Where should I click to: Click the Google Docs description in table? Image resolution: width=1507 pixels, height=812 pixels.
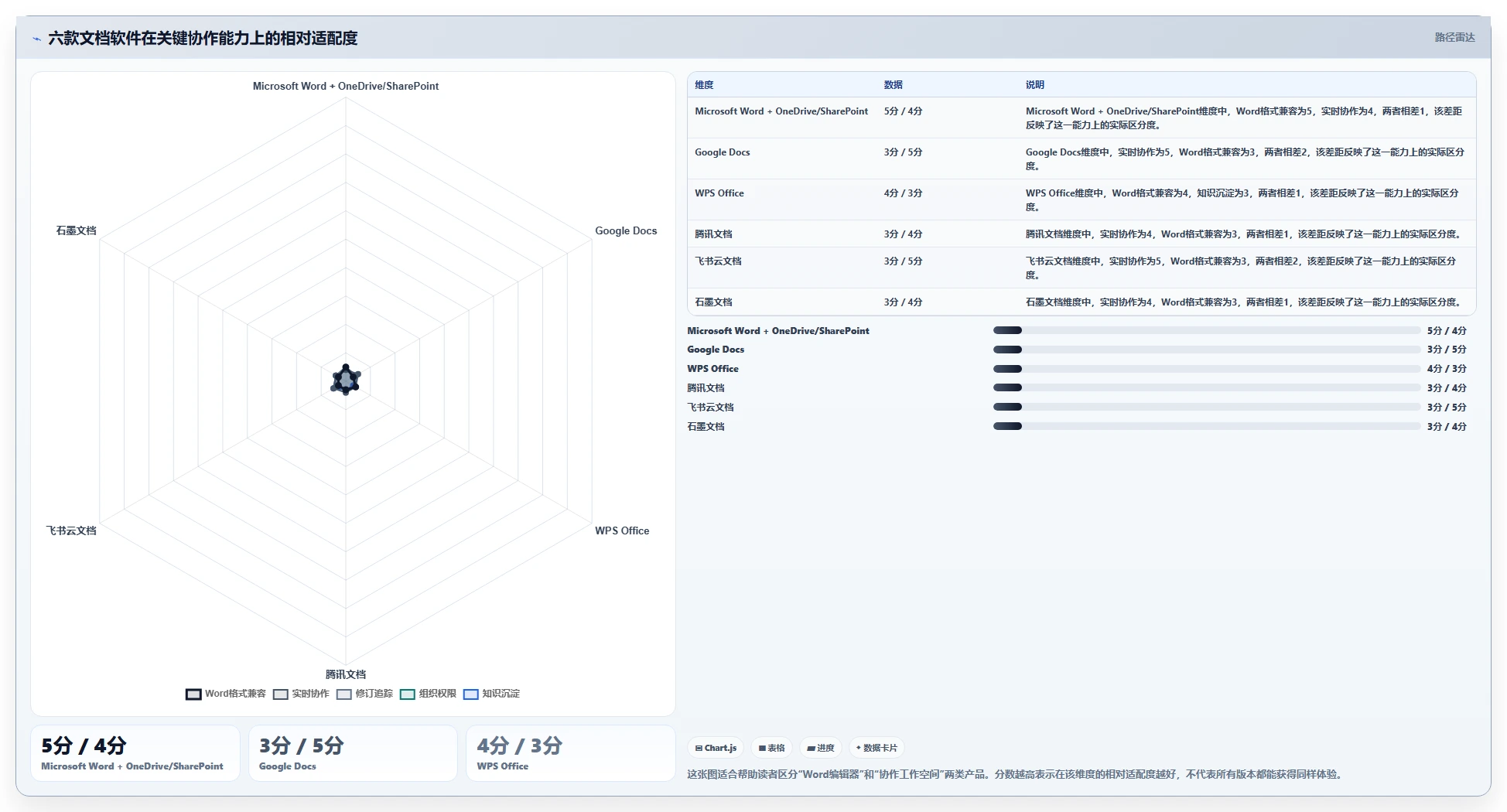coord(1245,159)
